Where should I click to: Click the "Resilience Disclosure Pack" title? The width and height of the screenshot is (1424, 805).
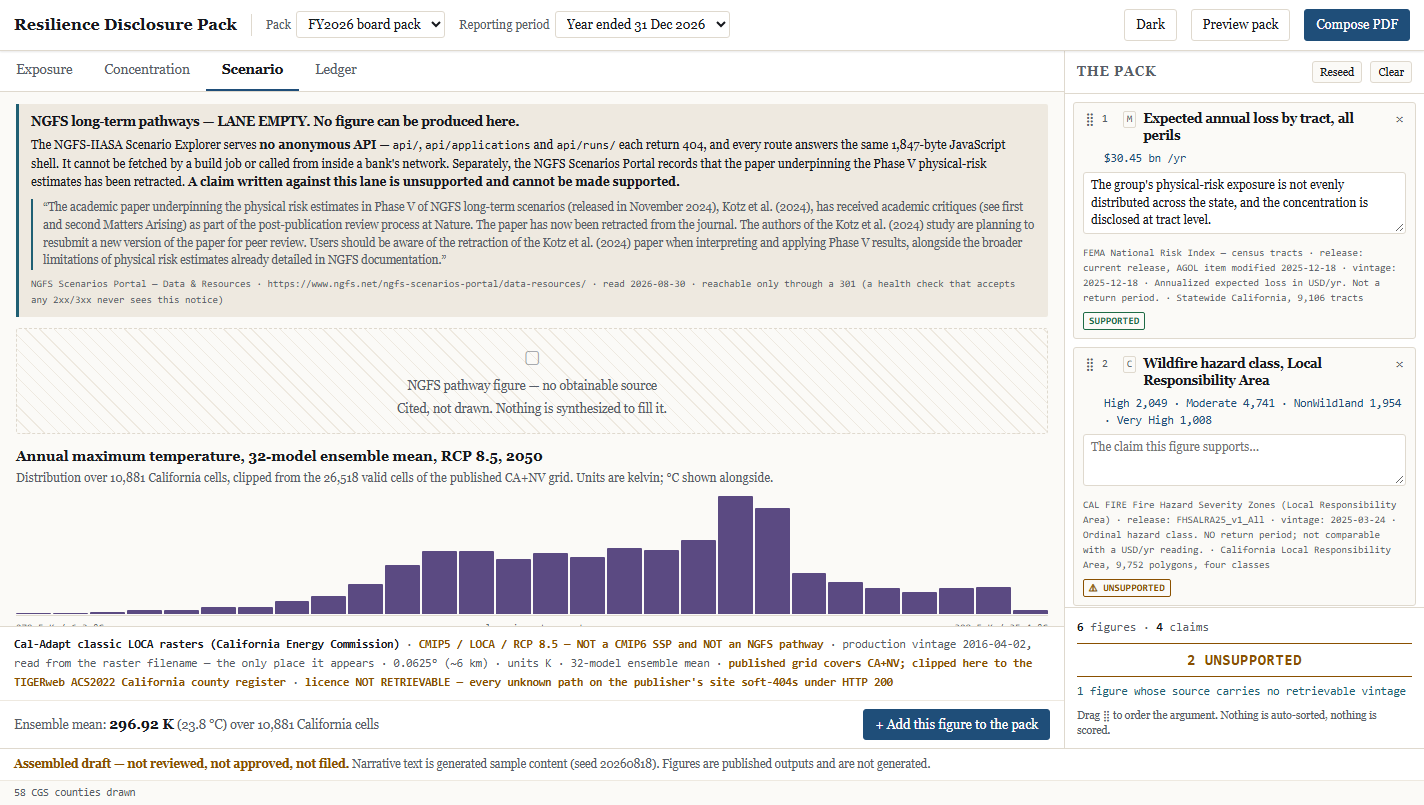125,24
